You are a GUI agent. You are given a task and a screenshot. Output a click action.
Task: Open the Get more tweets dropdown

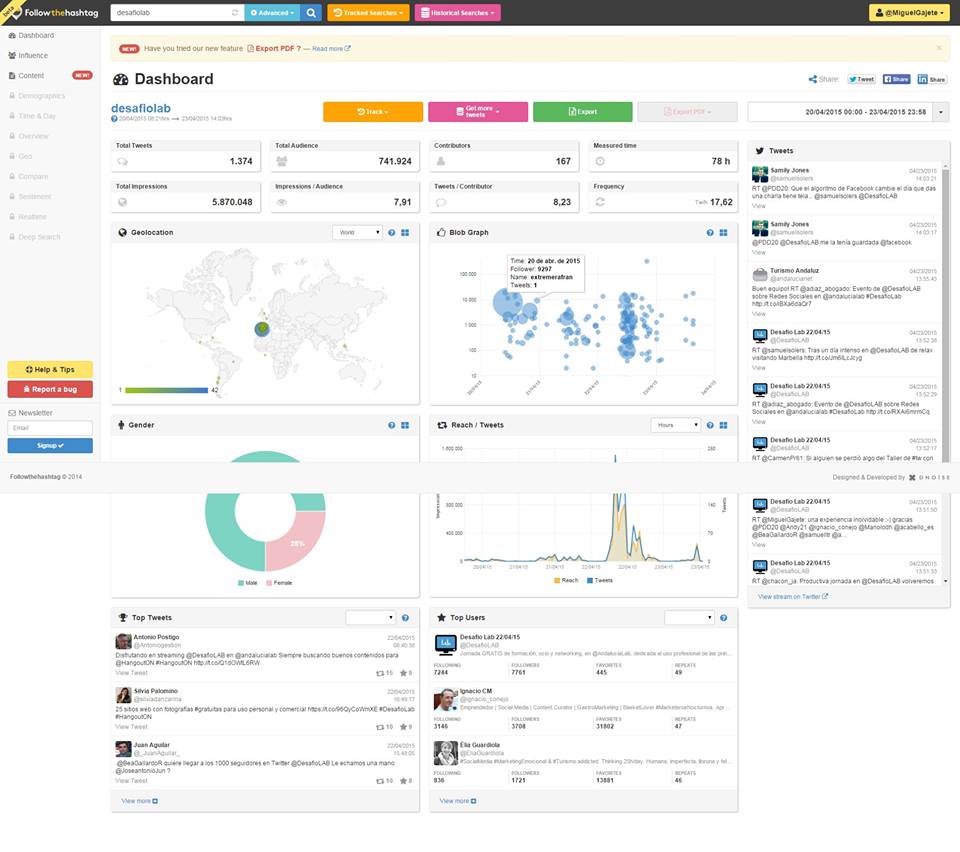tap(478, 111)
